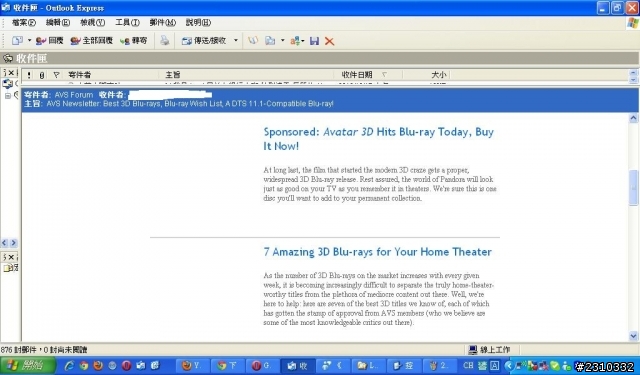Click the preview pane scroll down arrow

633,336
